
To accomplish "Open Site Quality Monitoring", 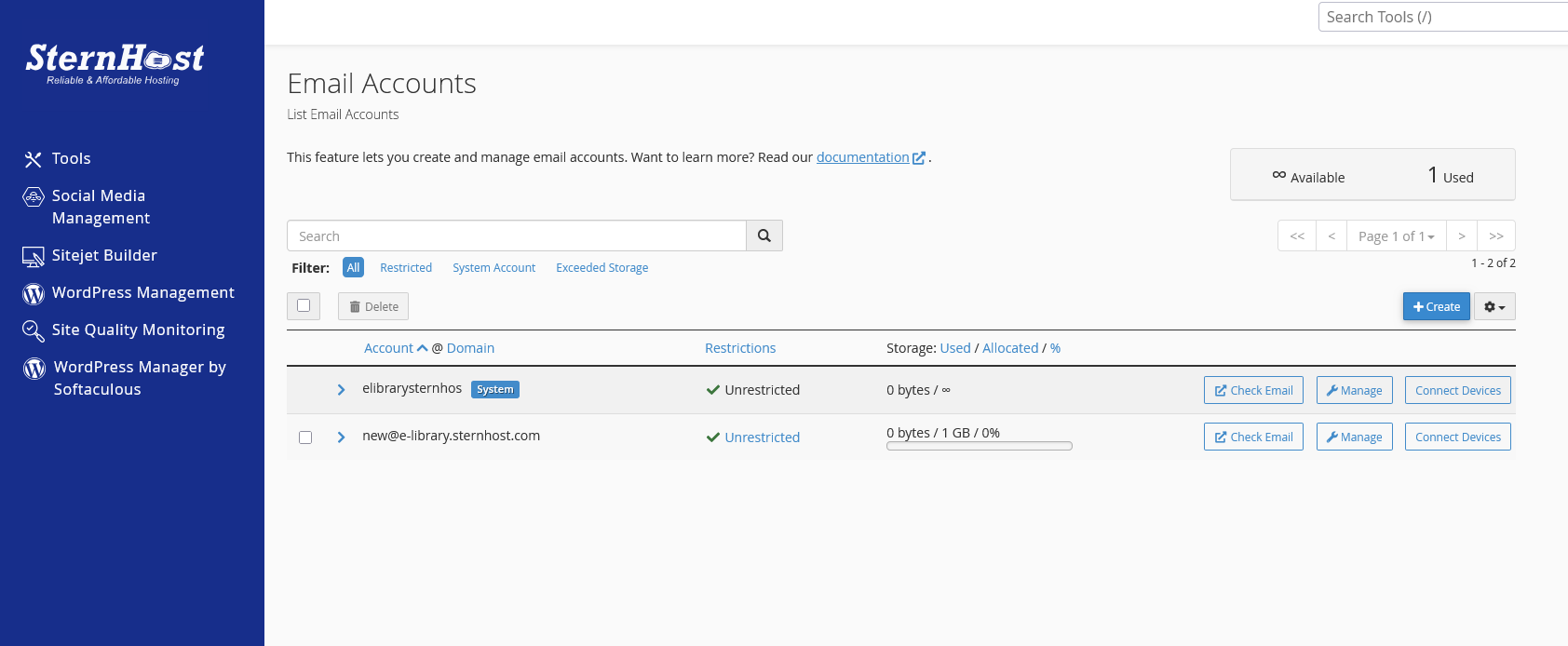I will (138, 330).
